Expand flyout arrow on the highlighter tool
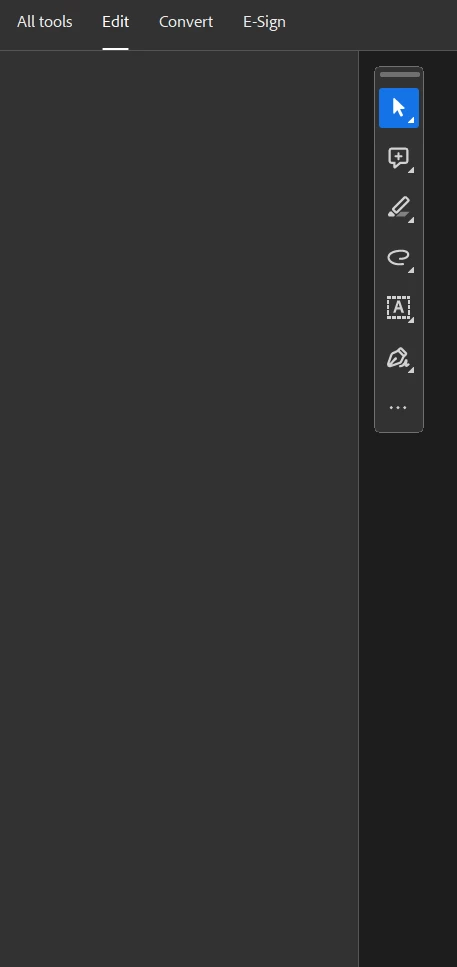The width and height of the screenshot is (457, 967). click(x=411, y=220)
